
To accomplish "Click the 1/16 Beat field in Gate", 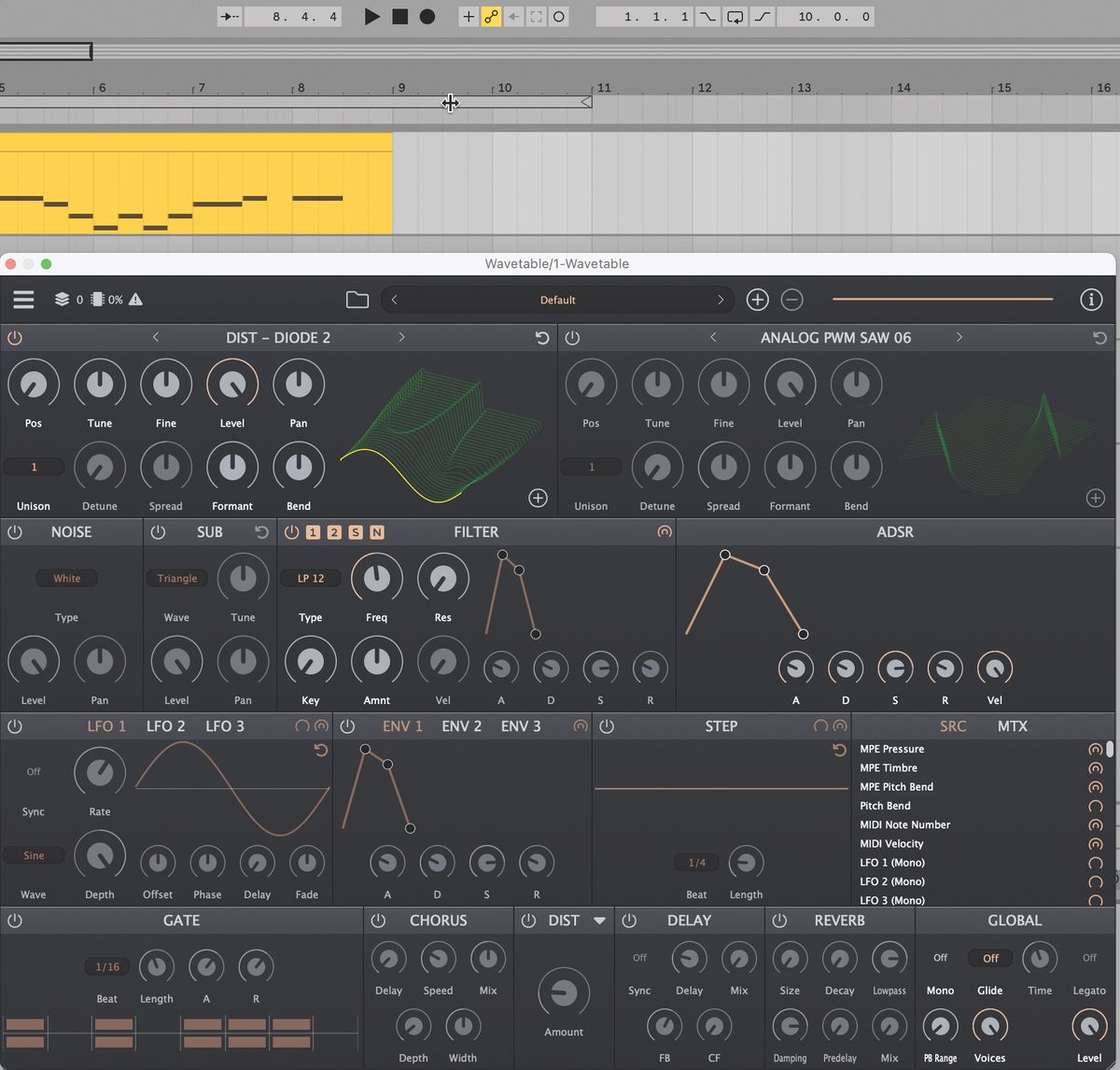I will pyautogui.click(x=106, y=966).
